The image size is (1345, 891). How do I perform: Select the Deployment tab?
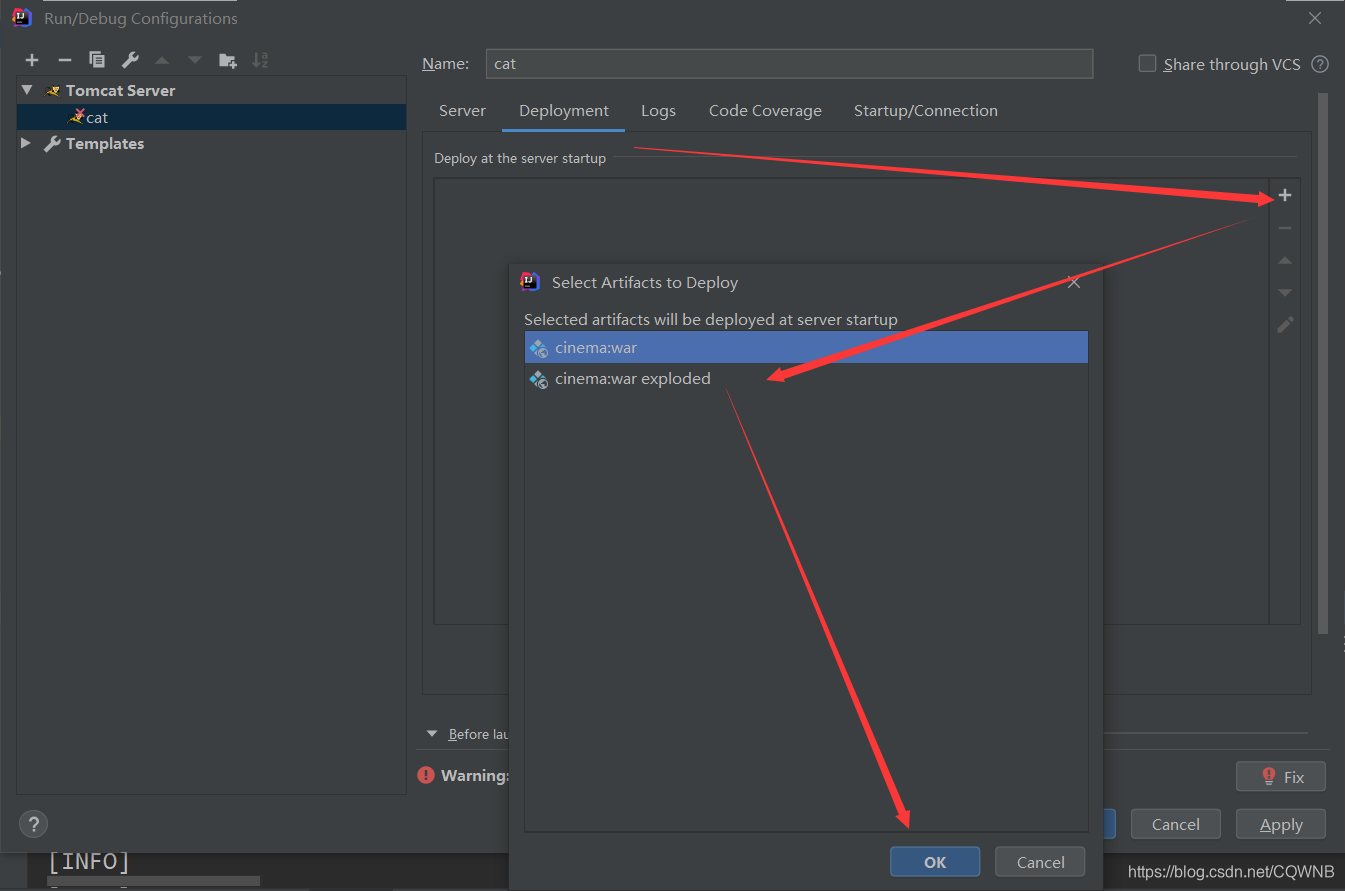click(564, 111)
